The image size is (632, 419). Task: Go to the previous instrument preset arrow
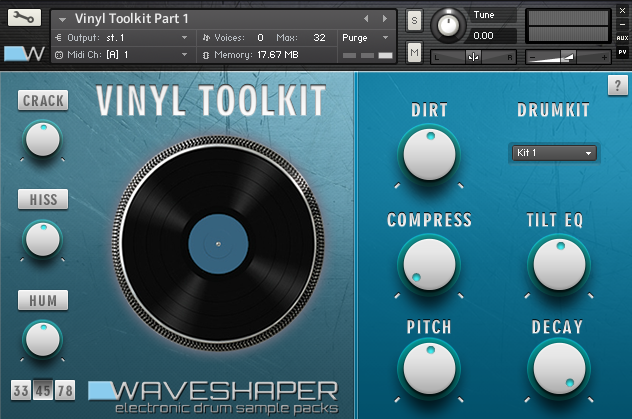point(366,19)
